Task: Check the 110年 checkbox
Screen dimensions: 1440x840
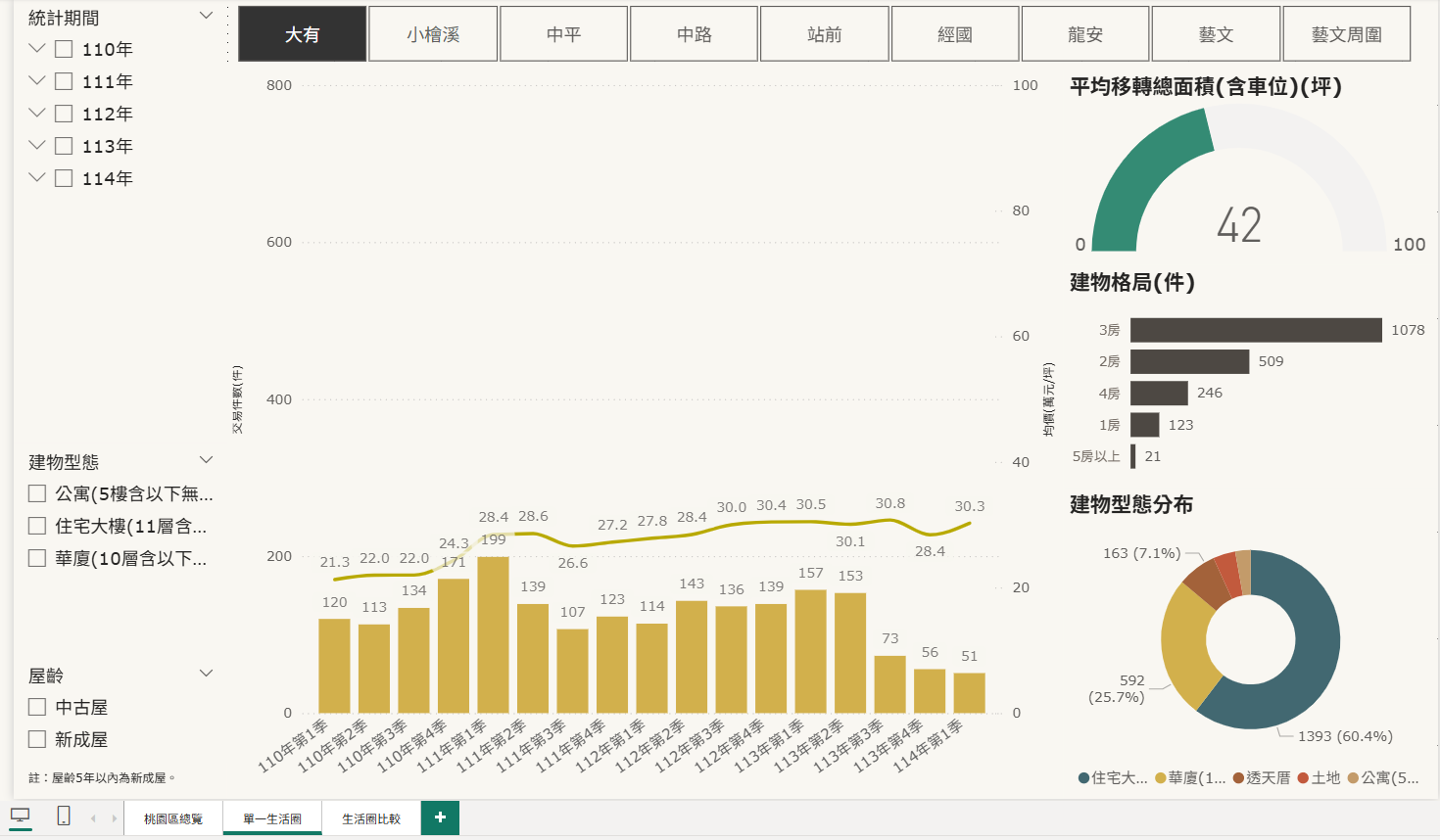Action: [x=64, y=49]
